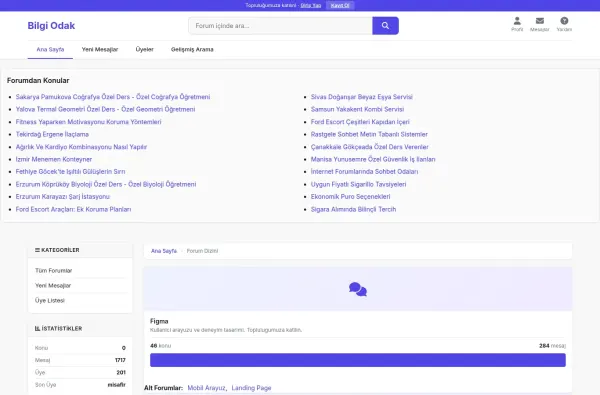Select the Yeni Mesajlar navigation tab
Screen dimensions: 600x395
pos(100,49)
